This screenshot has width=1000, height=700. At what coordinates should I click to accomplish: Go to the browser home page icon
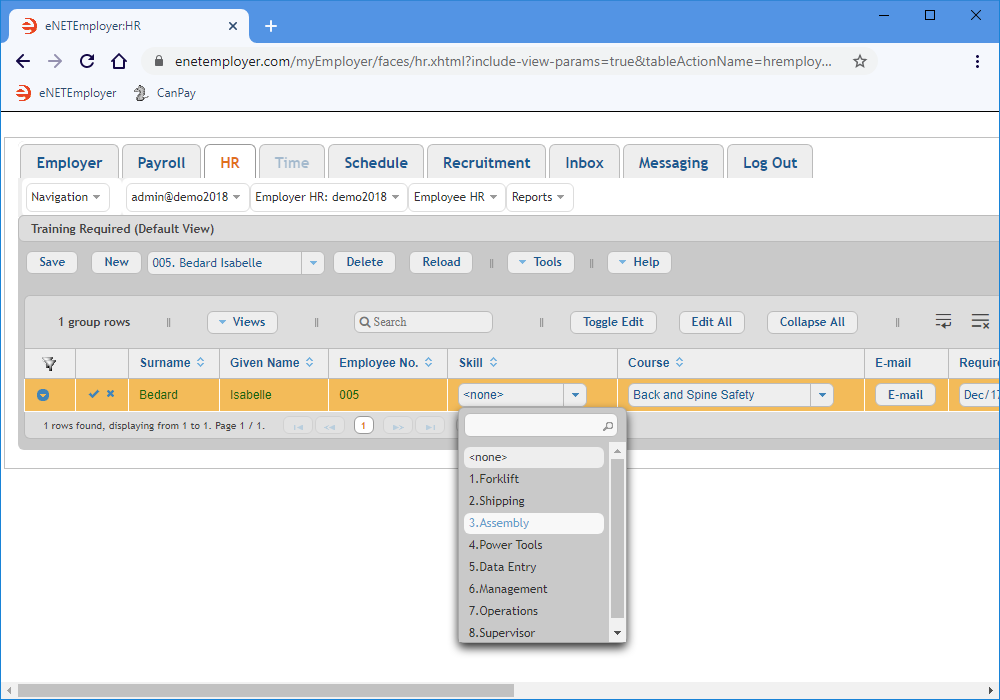[x=119, y=61]
